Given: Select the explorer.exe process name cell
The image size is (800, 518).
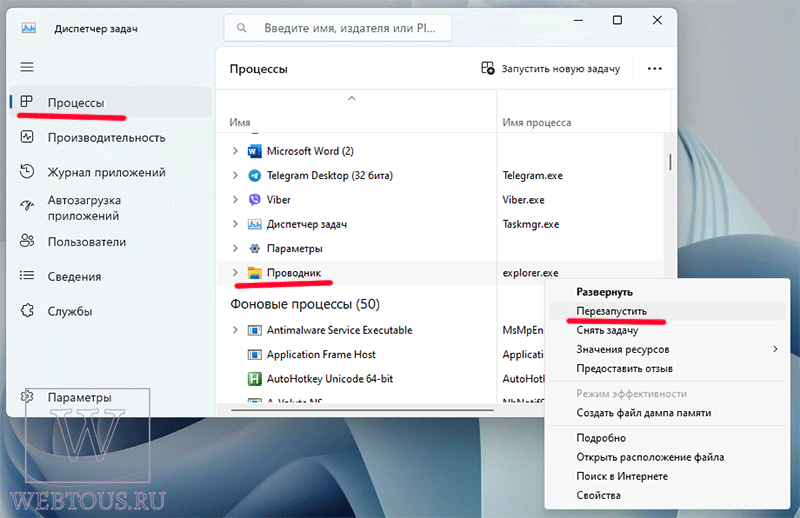Looking at the screenshot, I should pos(531,273).
